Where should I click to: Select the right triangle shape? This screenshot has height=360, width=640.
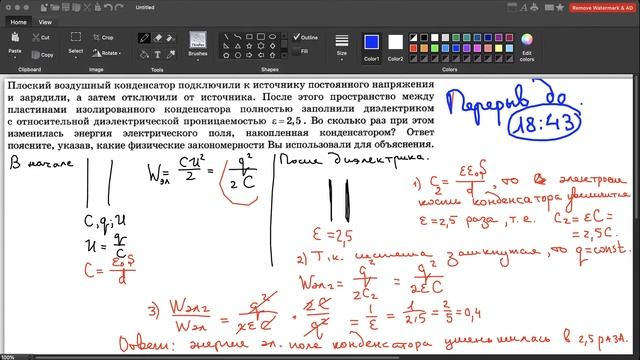click(x=226, y=46)
